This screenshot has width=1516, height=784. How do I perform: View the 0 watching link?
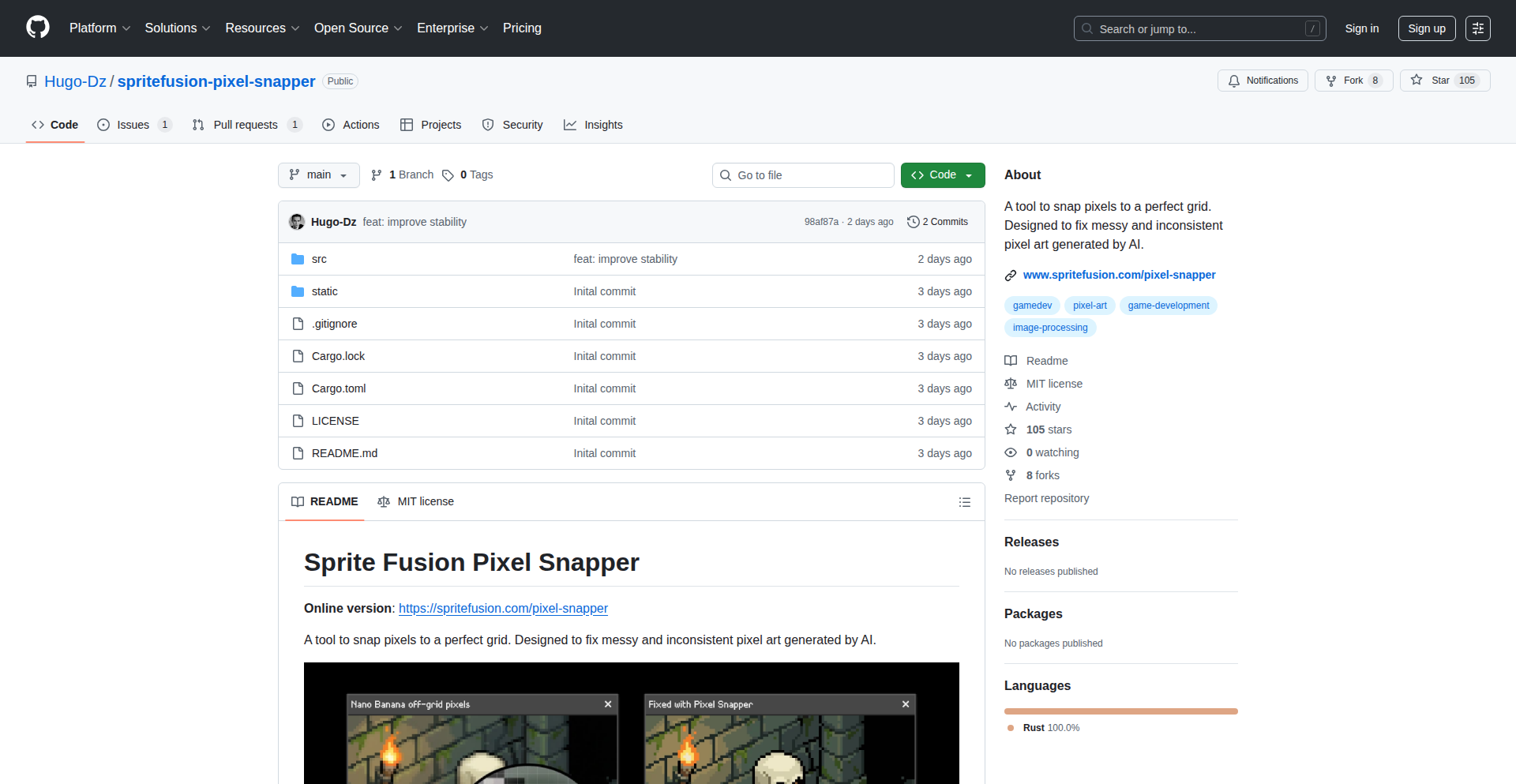pos(1042,452)
